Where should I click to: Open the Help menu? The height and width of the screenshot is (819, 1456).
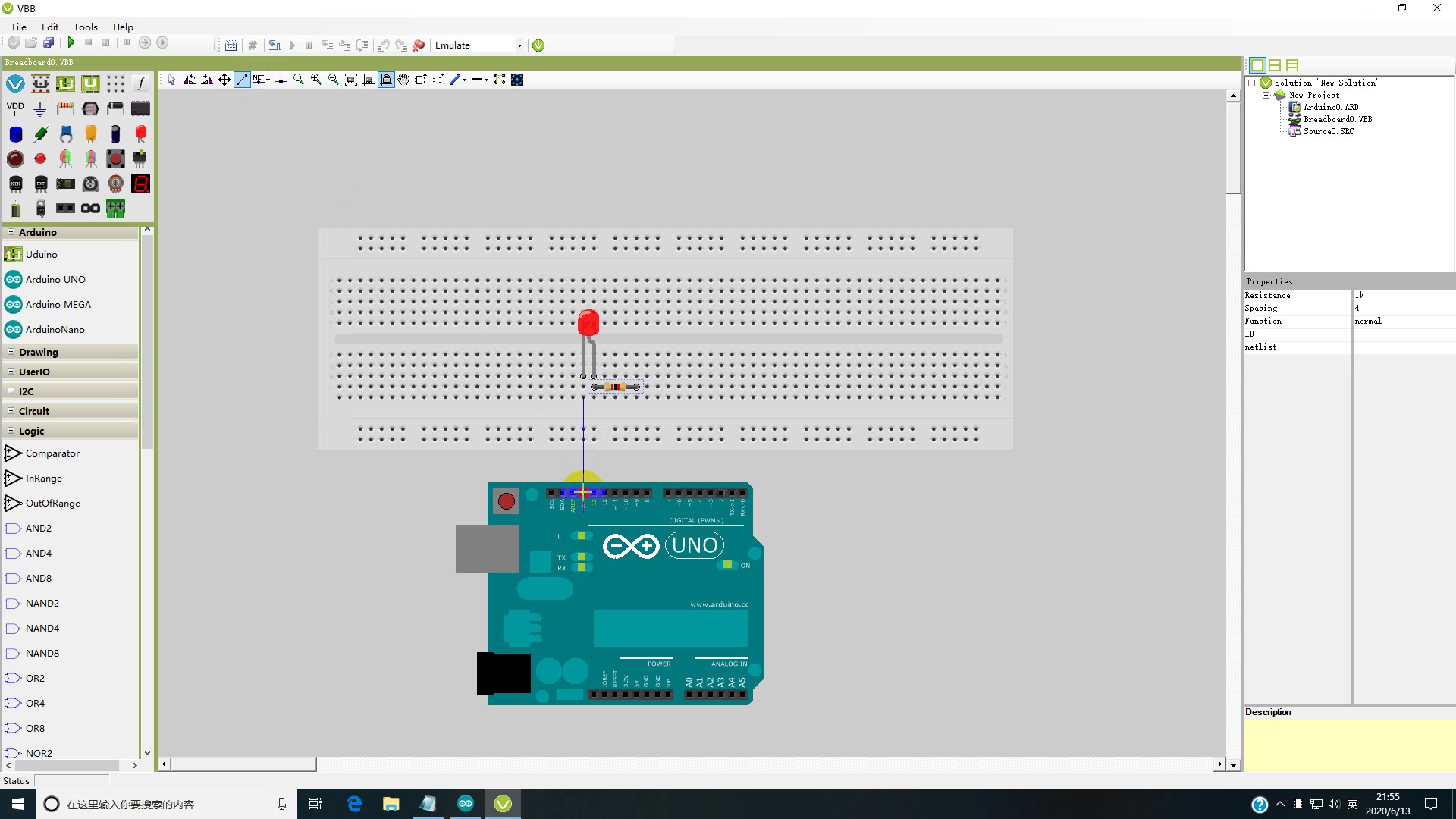(x=123, y=27)
